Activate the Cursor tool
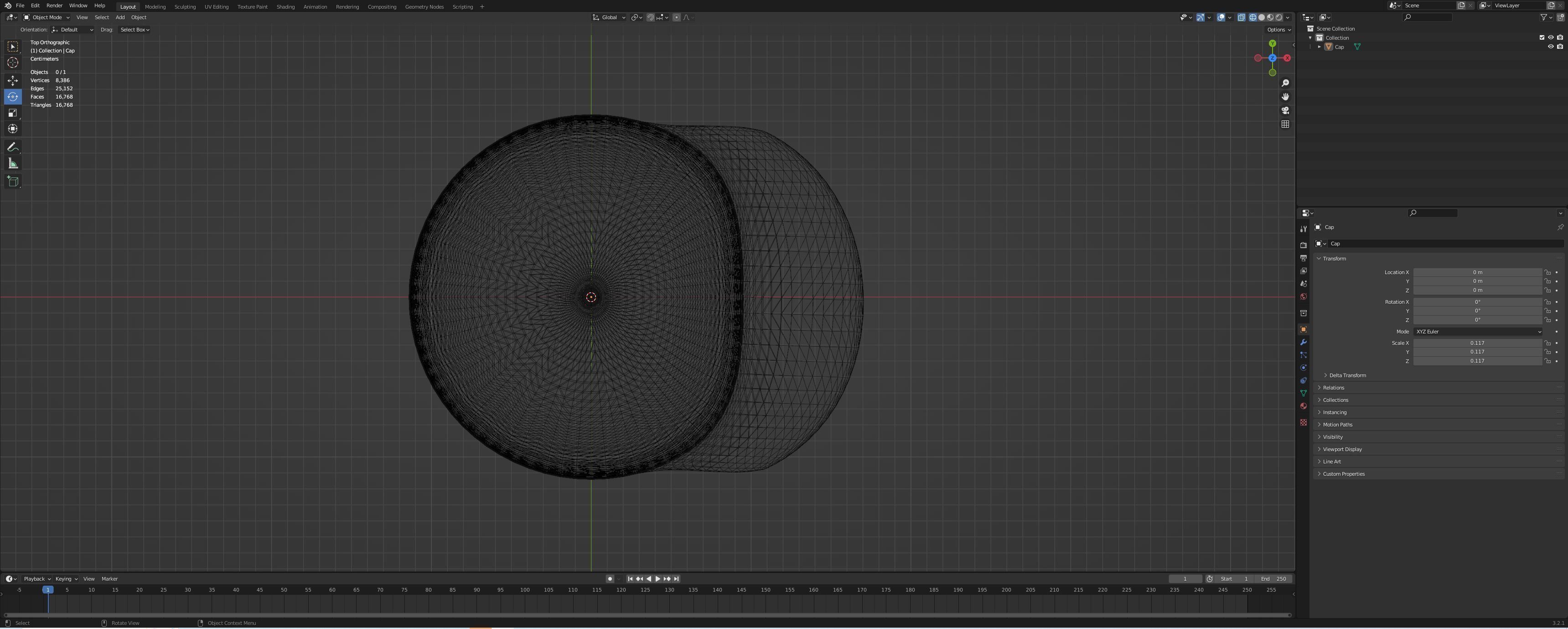Screen dimensions: 1568x629 tap(13, 62)
